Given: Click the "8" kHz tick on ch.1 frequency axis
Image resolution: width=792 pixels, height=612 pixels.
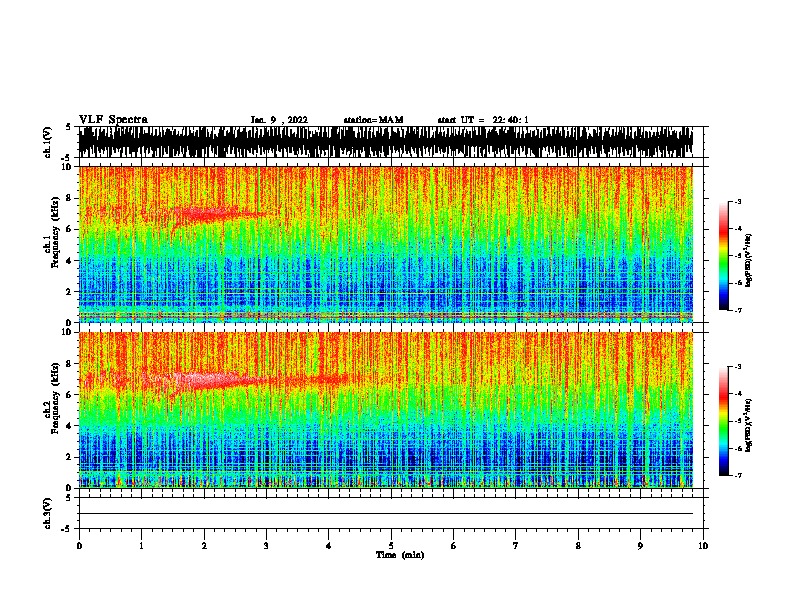Looking at the screenshot, I should 69,198.
